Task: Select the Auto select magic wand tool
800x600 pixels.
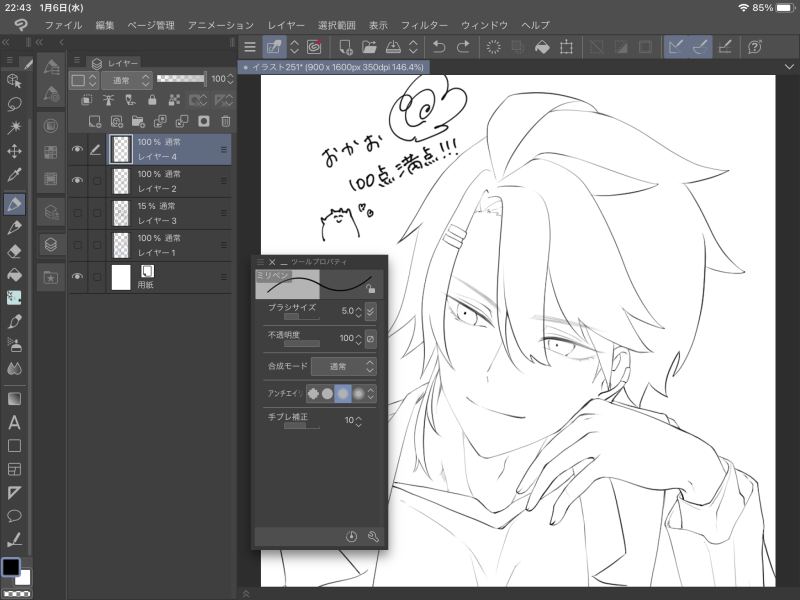Action: pyautogui.click(x=14, y=127)
